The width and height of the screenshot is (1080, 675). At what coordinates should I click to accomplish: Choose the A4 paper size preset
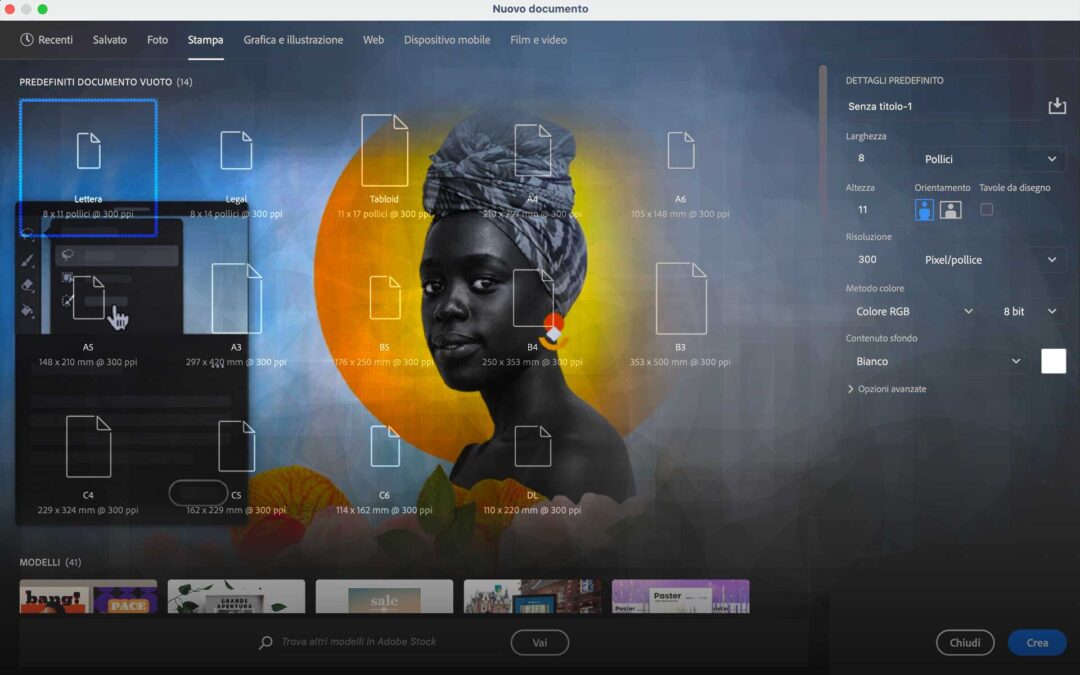point(532,150)
